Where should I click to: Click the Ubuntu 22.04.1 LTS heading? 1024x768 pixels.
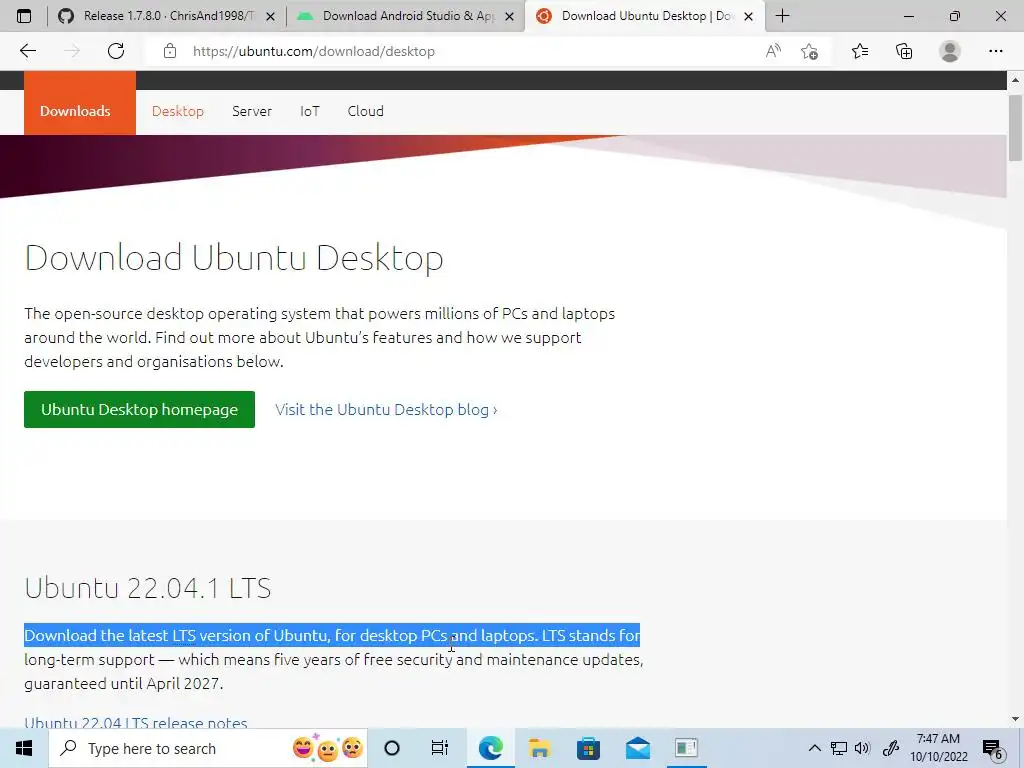(x=148, y=588)
